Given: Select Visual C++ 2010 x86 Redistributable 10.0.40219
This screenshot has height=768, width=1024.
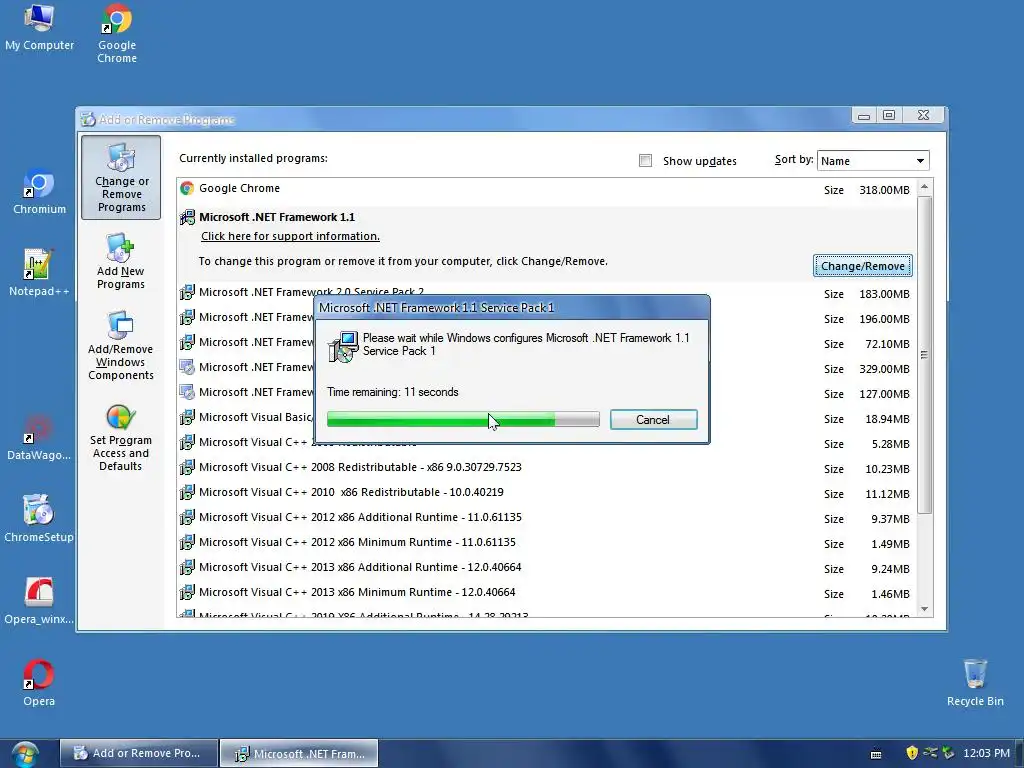Looking at the screenshot, I should pos(547,493).
